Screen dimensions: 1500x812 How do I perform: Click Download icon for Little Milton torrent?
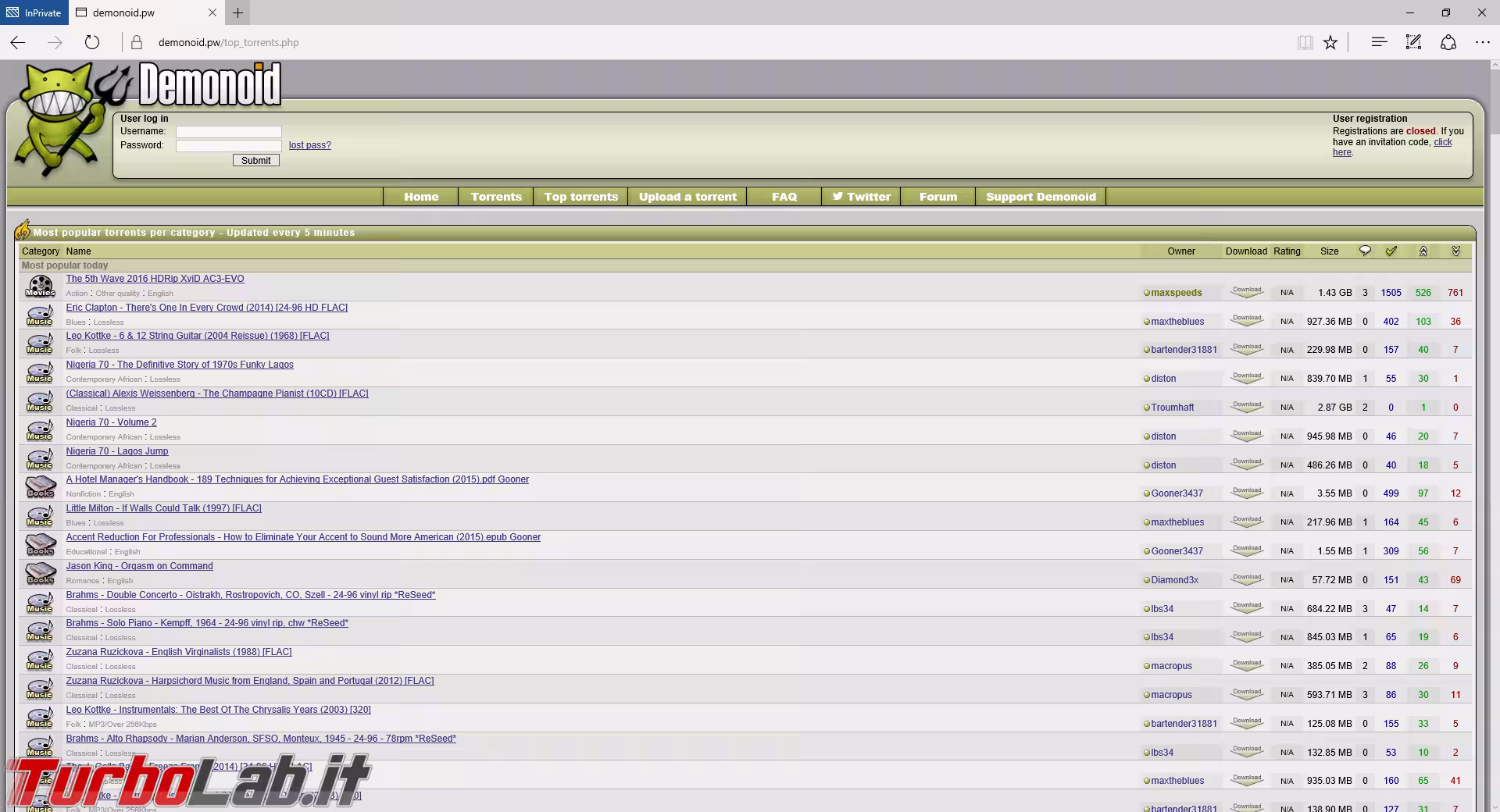1247,522
